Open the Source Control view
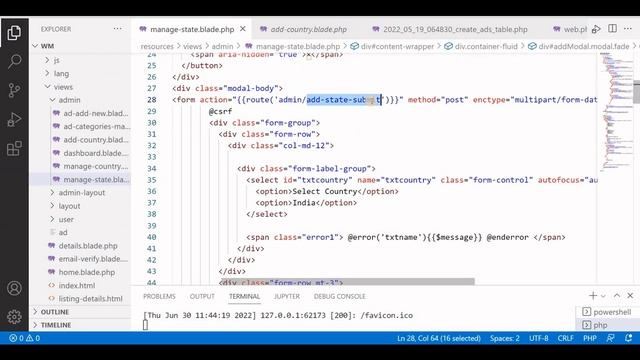 [x=14, y=90]
